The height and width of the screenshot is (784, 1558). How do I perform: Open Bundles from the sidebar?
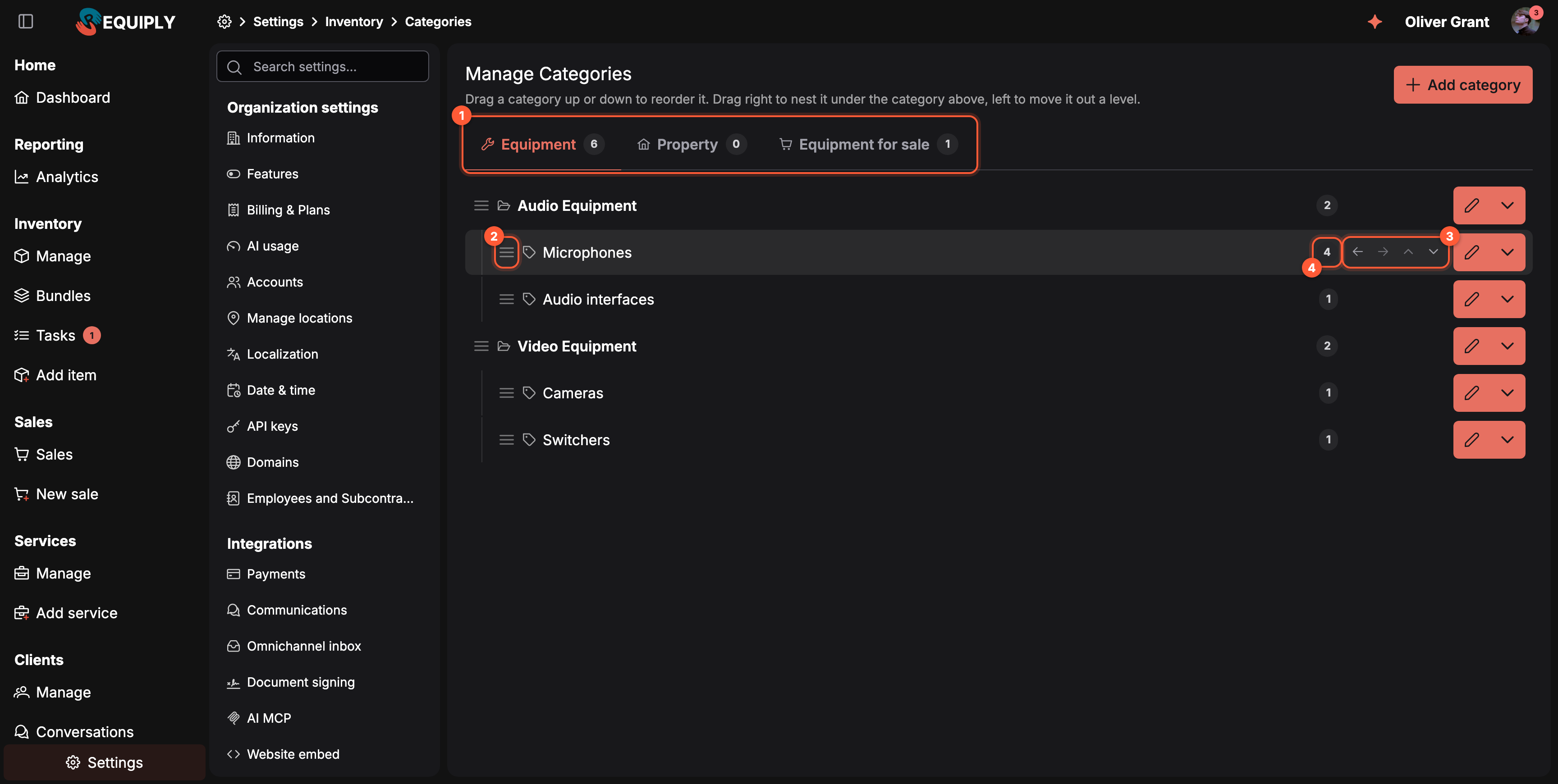click(53, 296)
